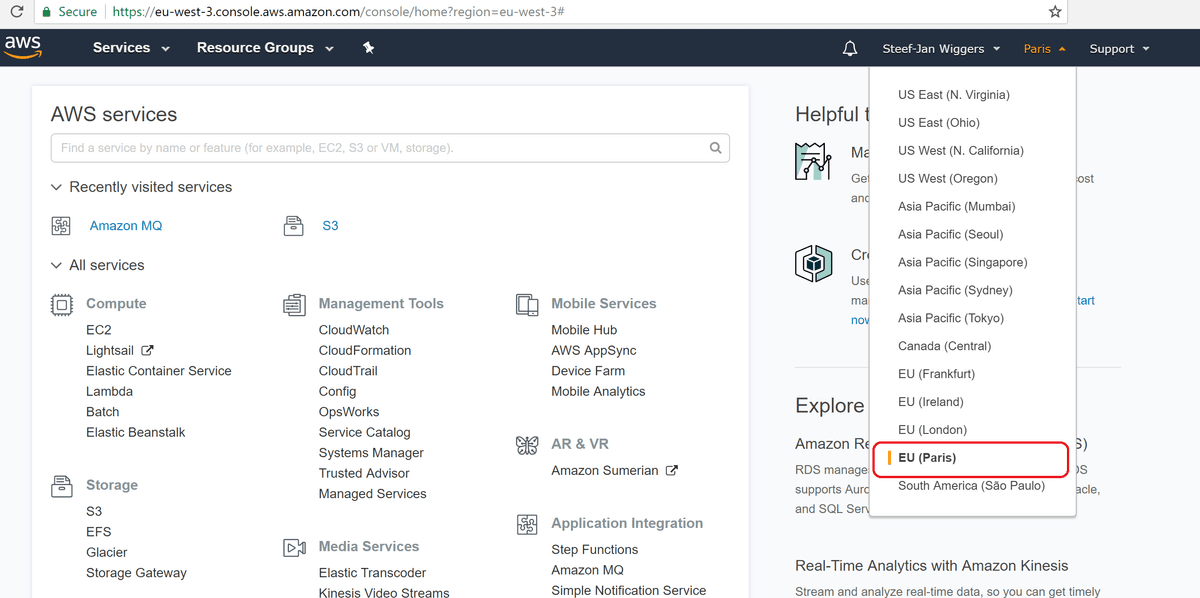Collapse the Recently visited services section

(x=55, y=187)
